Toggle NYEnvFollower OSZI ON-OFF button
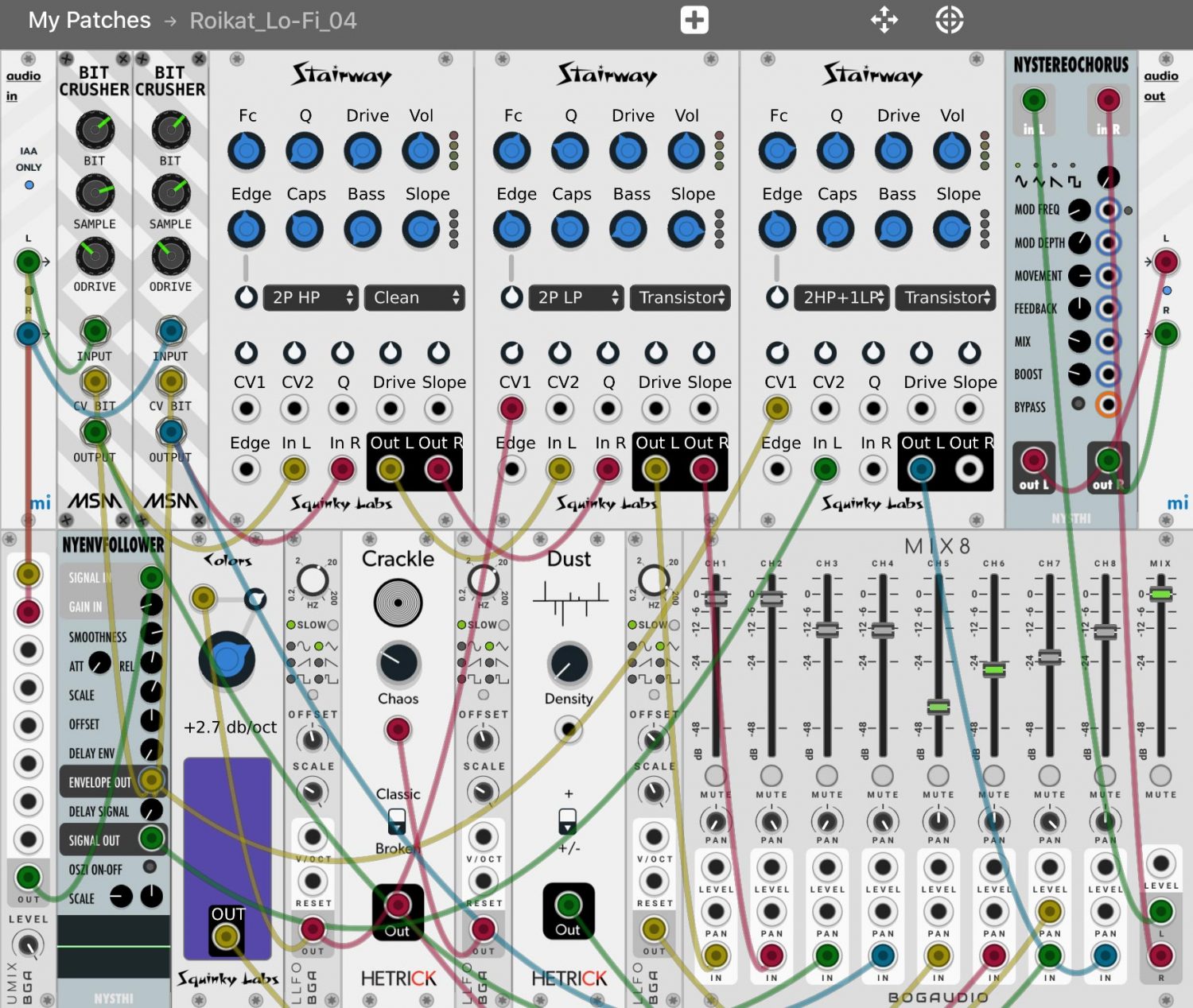This screenshot has height=1008, width=1193. click(x=150, y=866)
